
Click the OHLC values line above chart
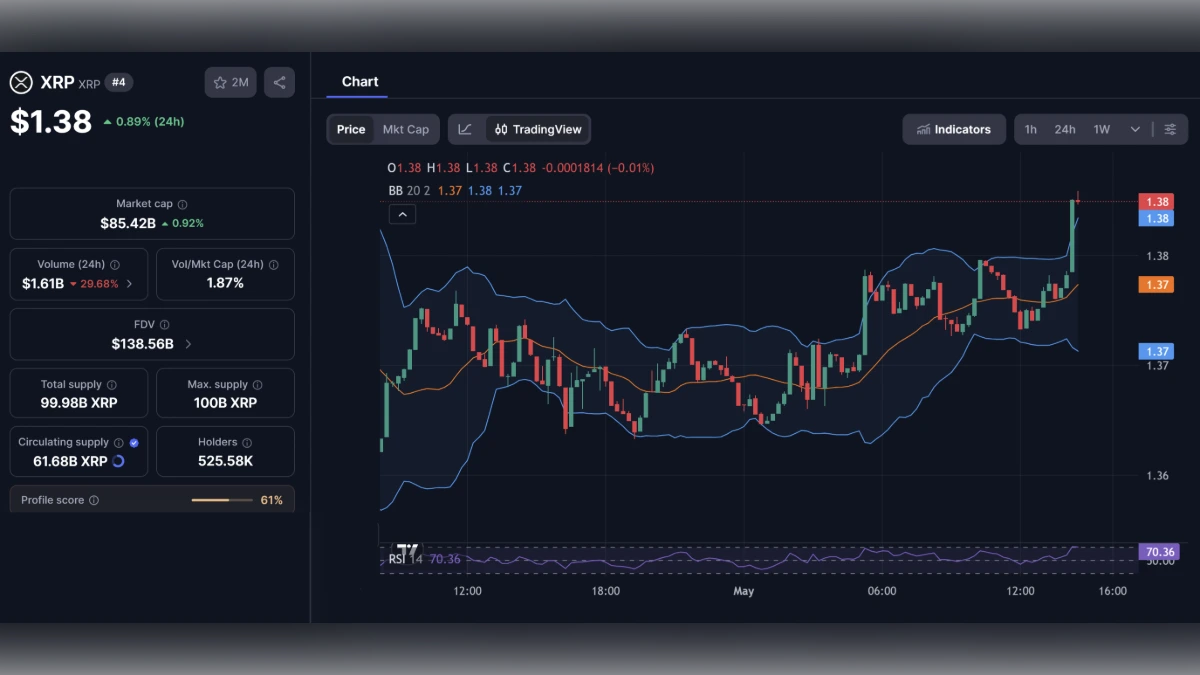[x=521, y=168]
